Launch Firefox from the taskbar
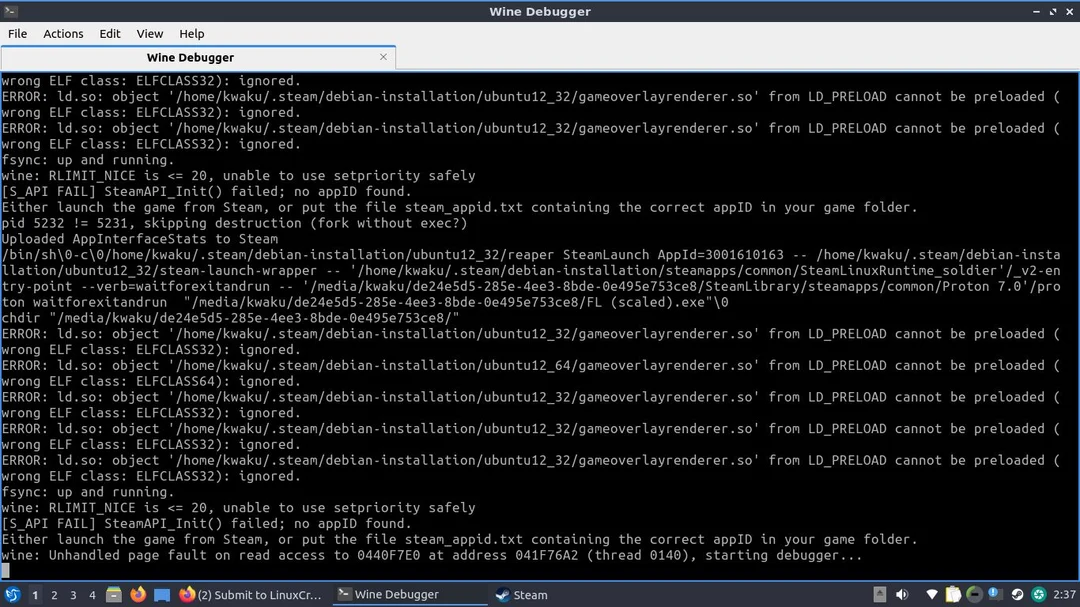The image size is (1080, 607). tap(138, 594)
